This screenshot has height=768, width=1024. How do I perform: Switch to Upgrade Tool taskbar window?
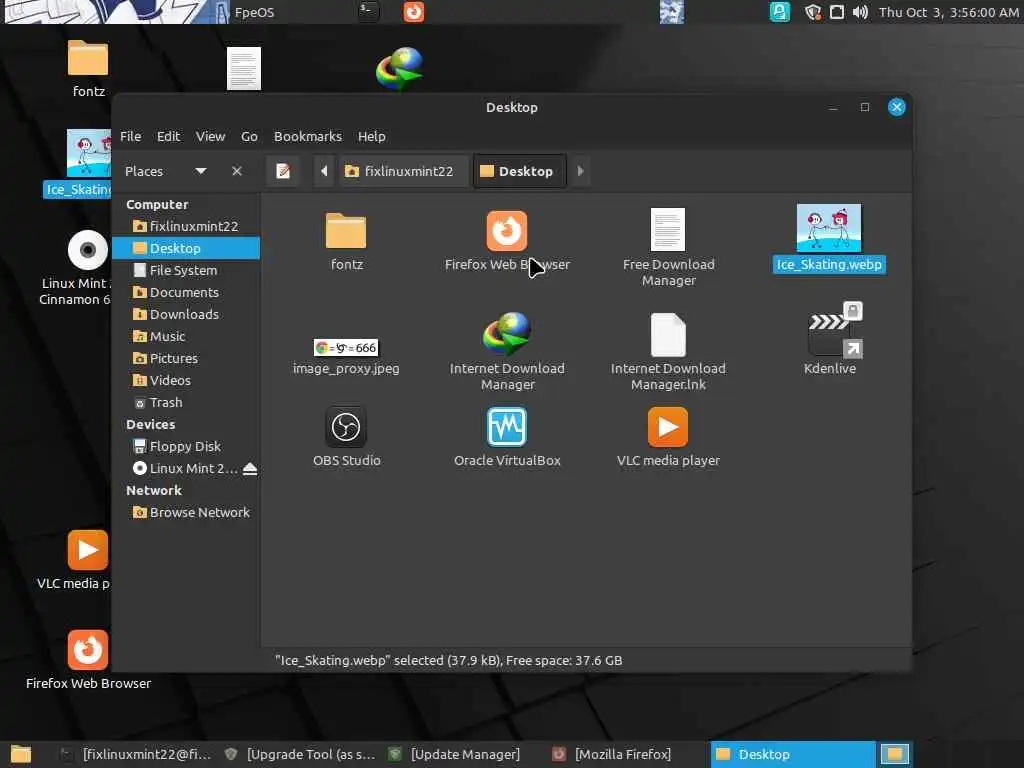[300, 754]
